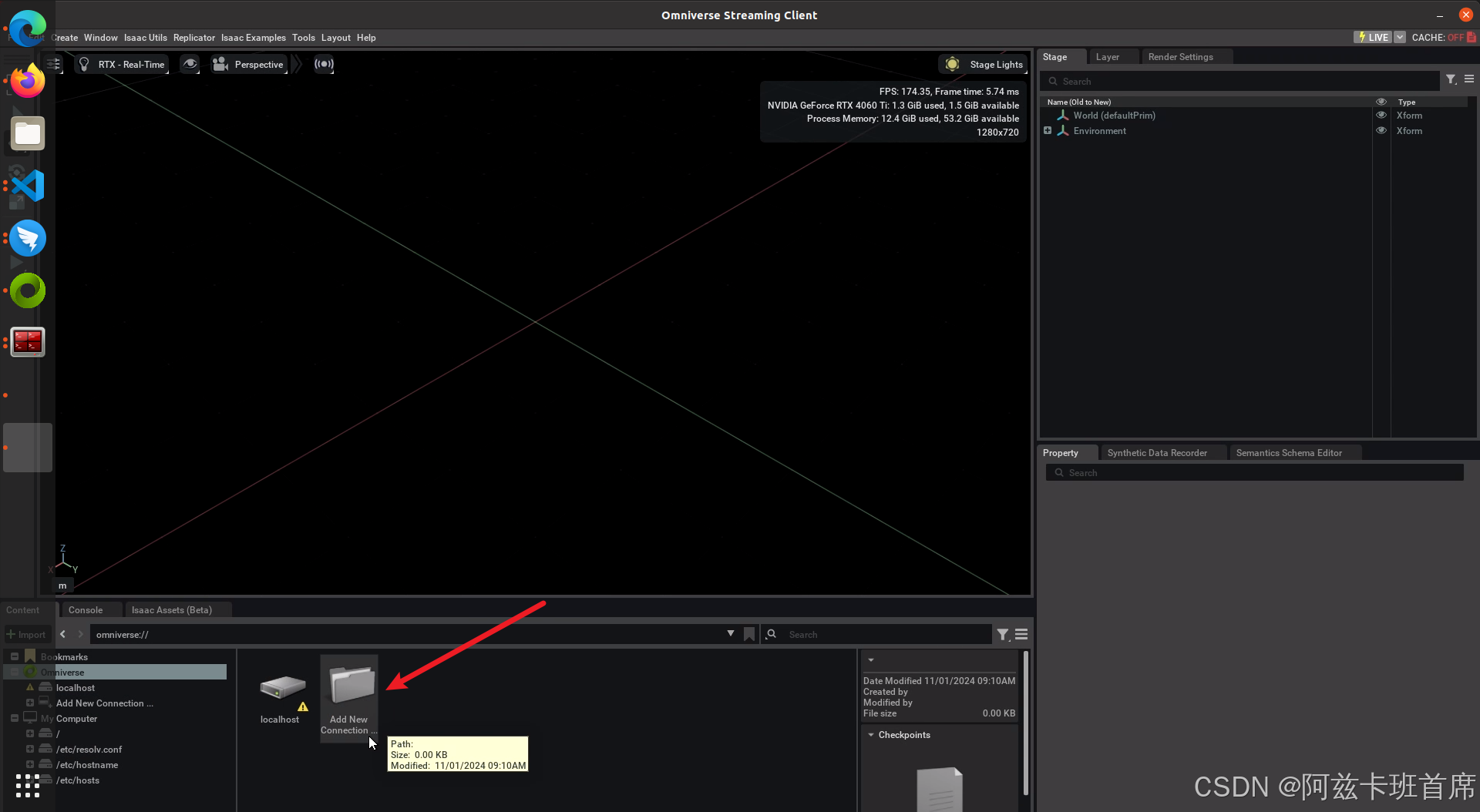
Task: Select the Omniverse tree item
Action: pos(116,672)
